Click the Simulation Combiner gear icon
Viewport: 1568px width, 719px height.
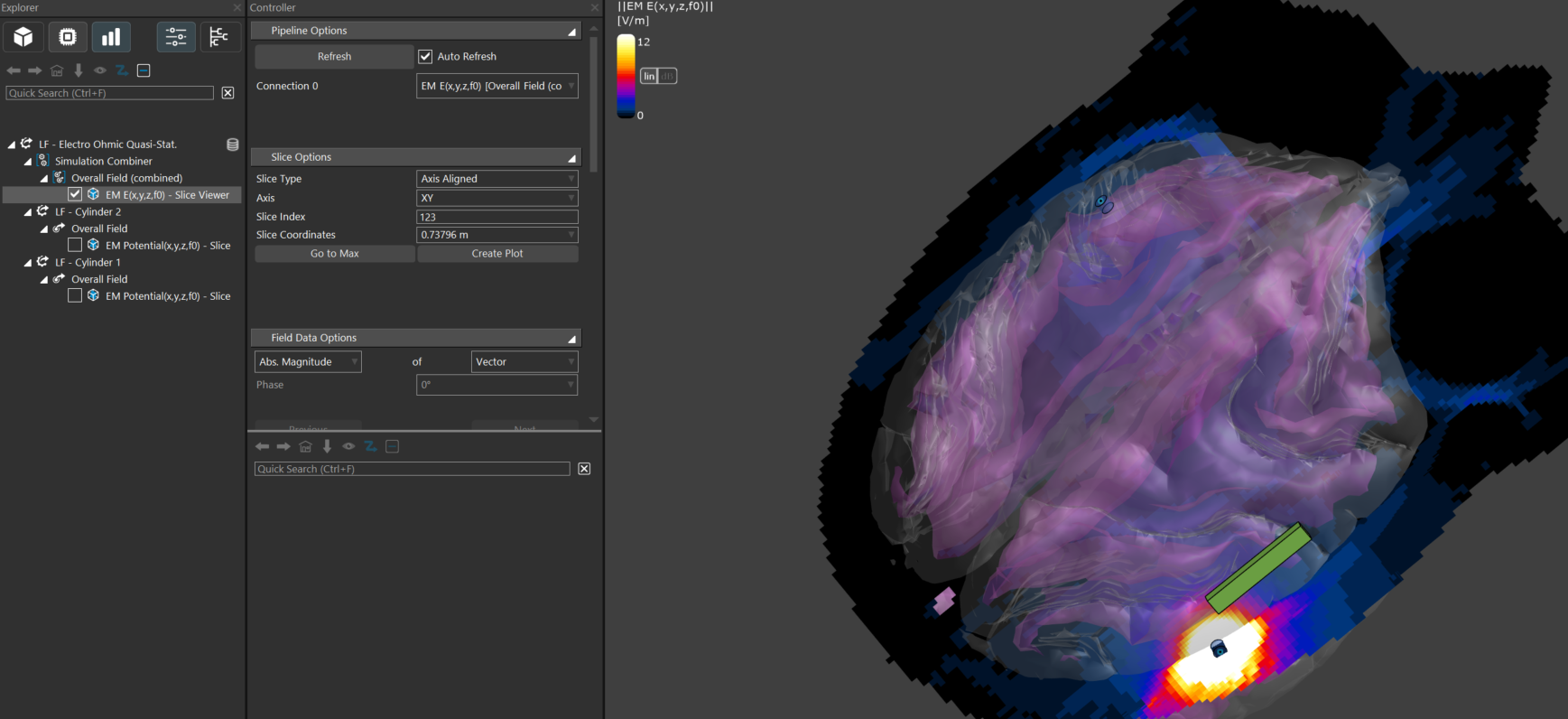[x=42, y=161]
